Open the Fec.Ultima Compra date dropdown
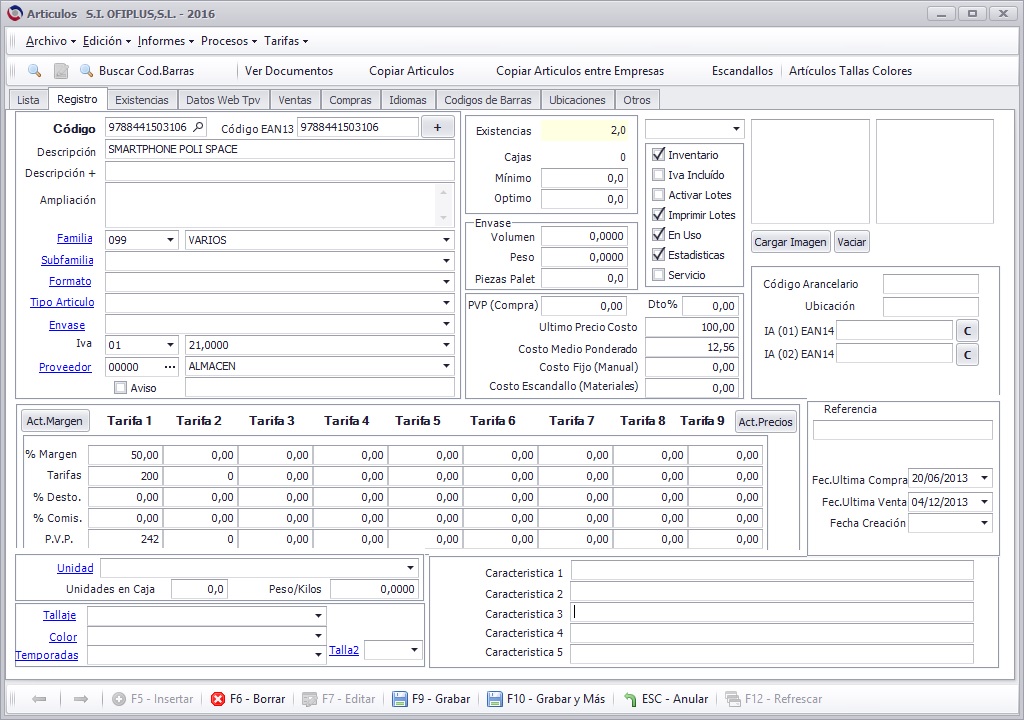1024x720 pixels. (984, 478)
